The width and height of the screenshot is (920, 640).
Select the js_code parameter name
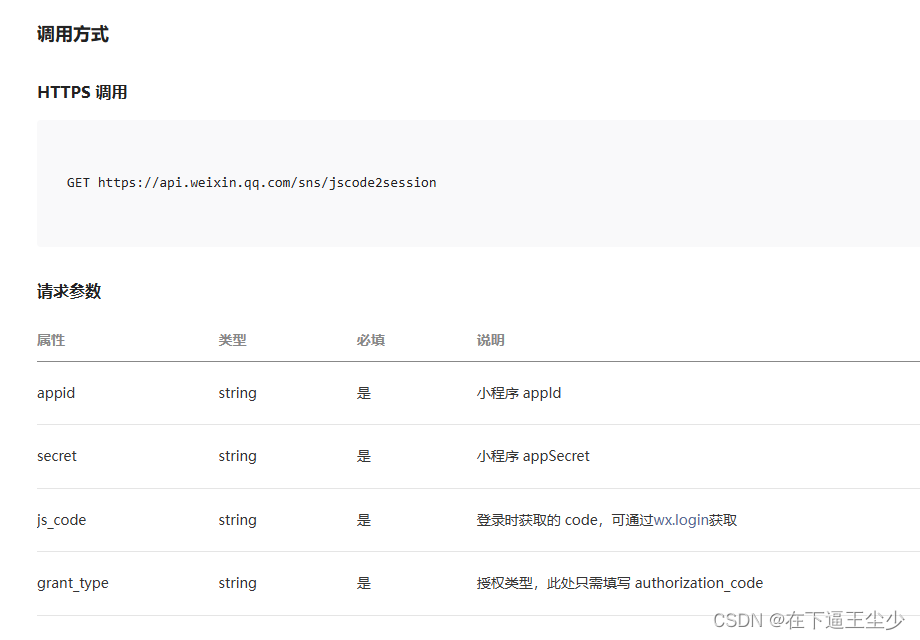[x=61, y=519]
